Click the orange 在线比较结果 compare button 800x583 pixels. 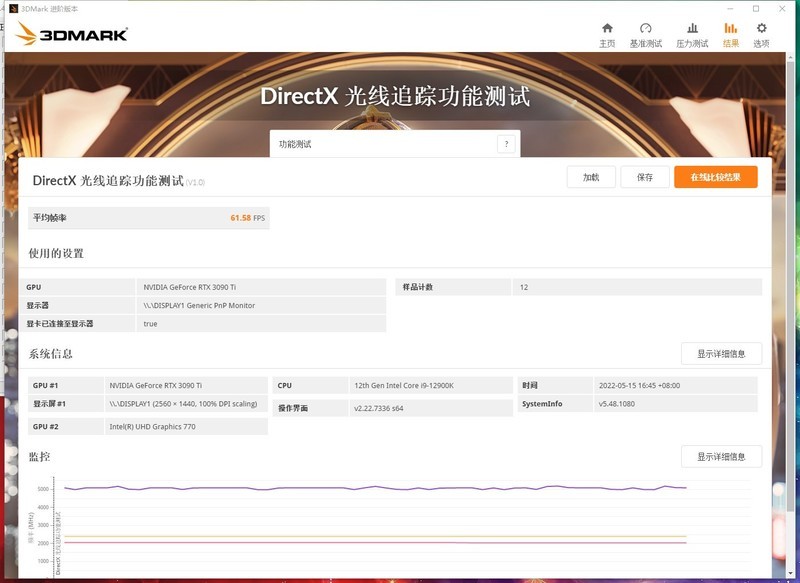[715, 176]
